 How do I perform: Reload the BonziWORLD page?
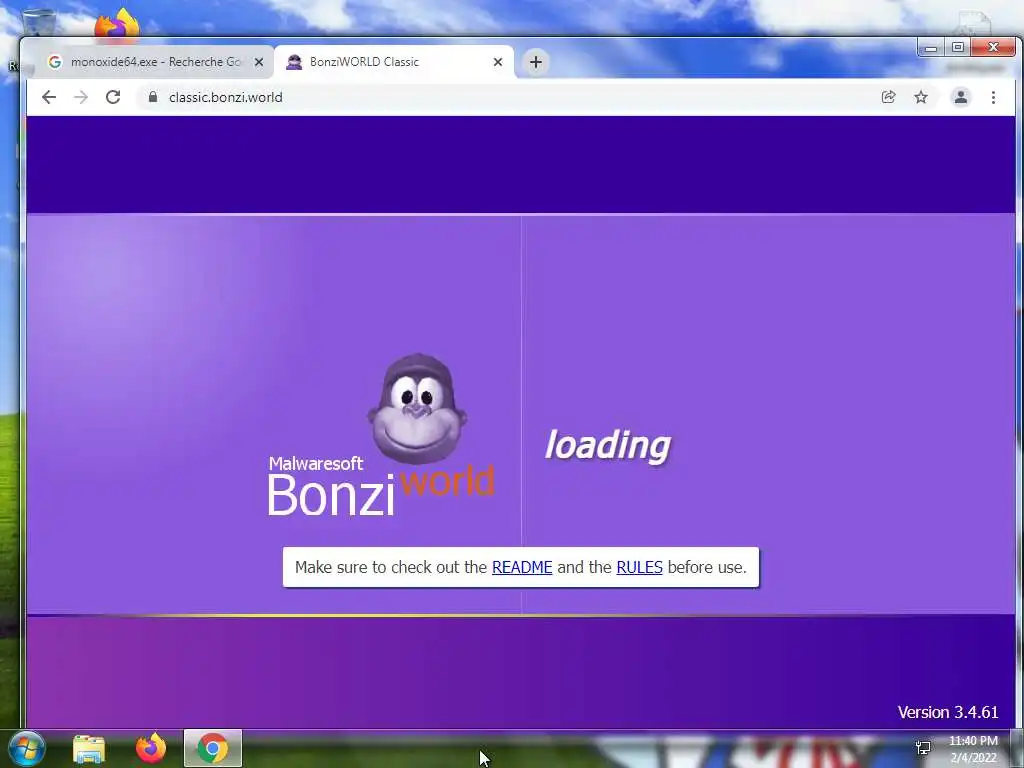(x=113, y=97)
